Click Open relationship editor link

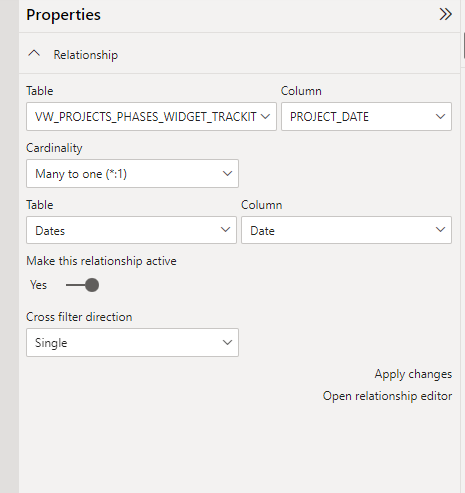(387, 396)
